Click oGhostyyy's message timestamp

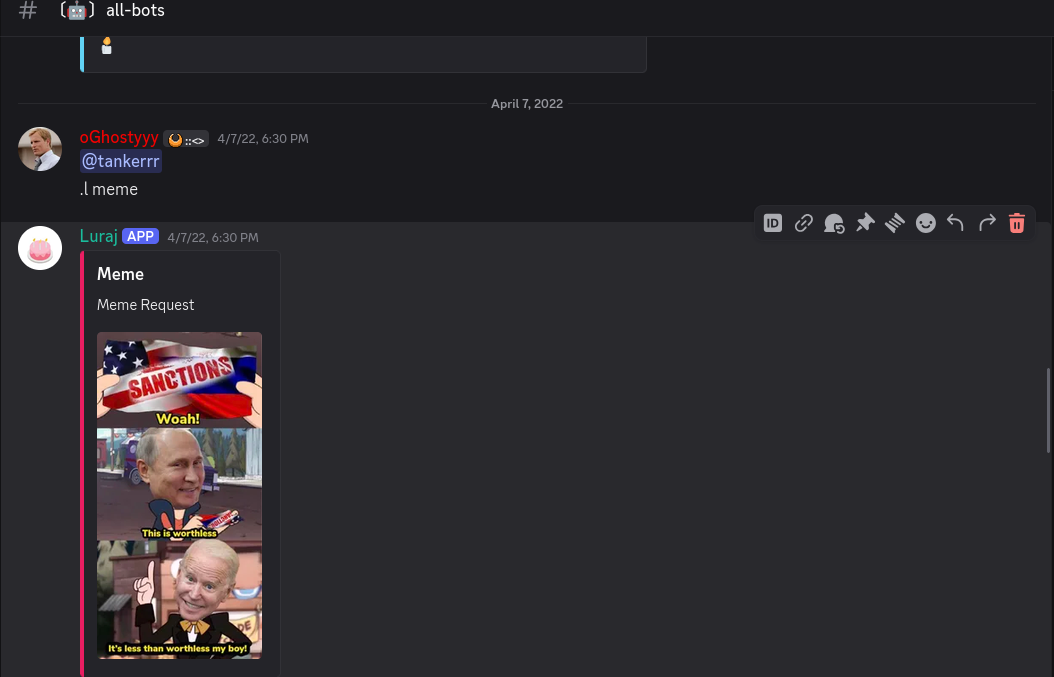[x=263, y=138]
